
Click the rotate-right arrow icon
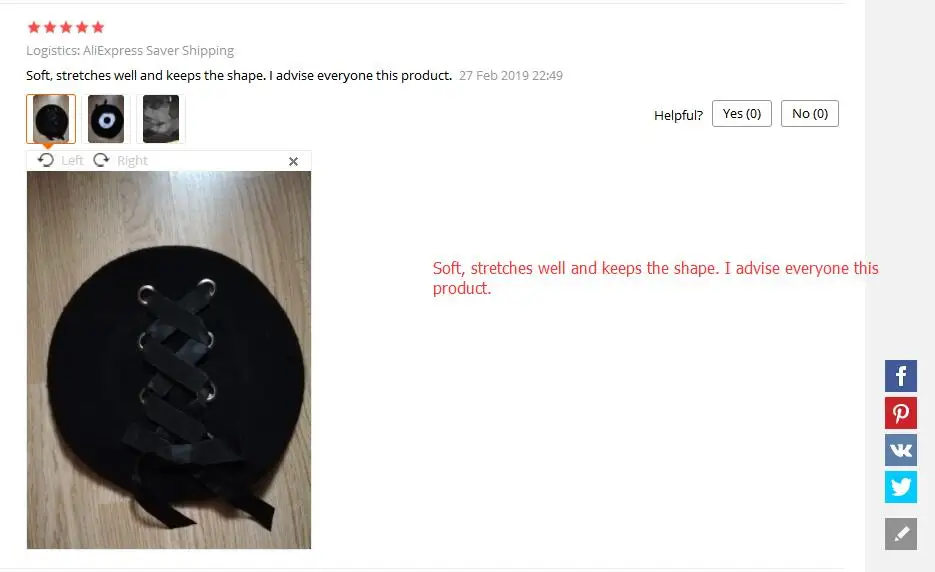[101, 160]
